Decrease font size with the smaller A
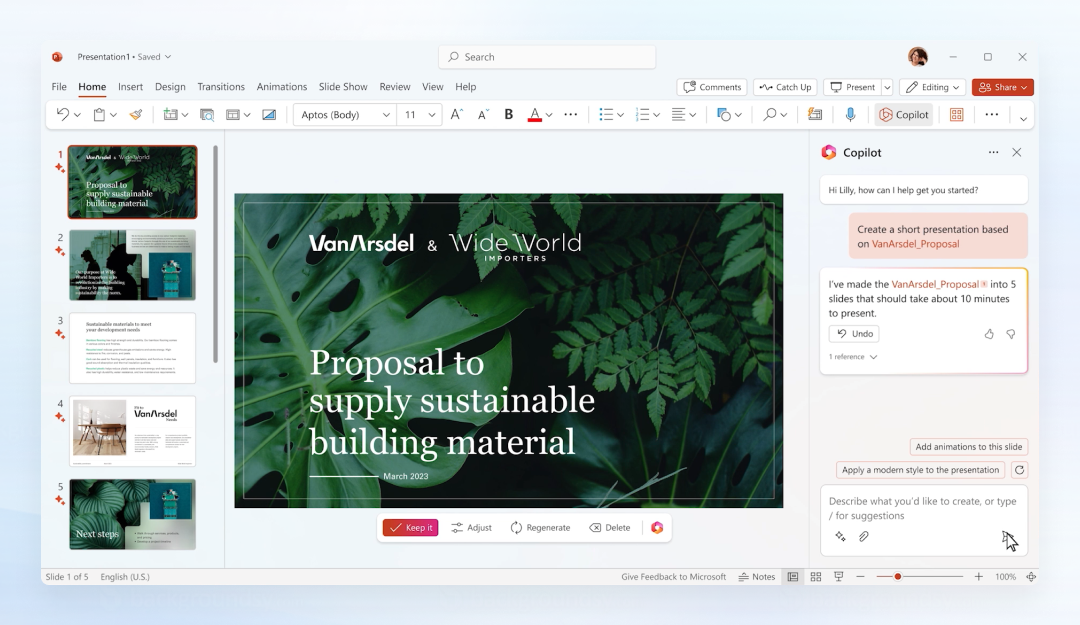Image resolution: width=1080 pixels, height=625 pixels. [483, 115]
